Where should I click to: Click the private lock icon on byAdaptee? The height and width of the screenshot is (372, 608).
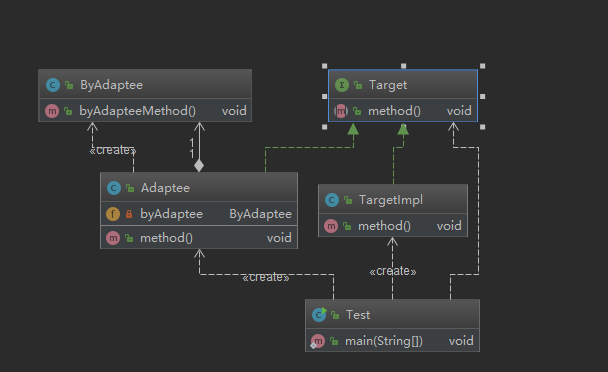click(129, 214)
